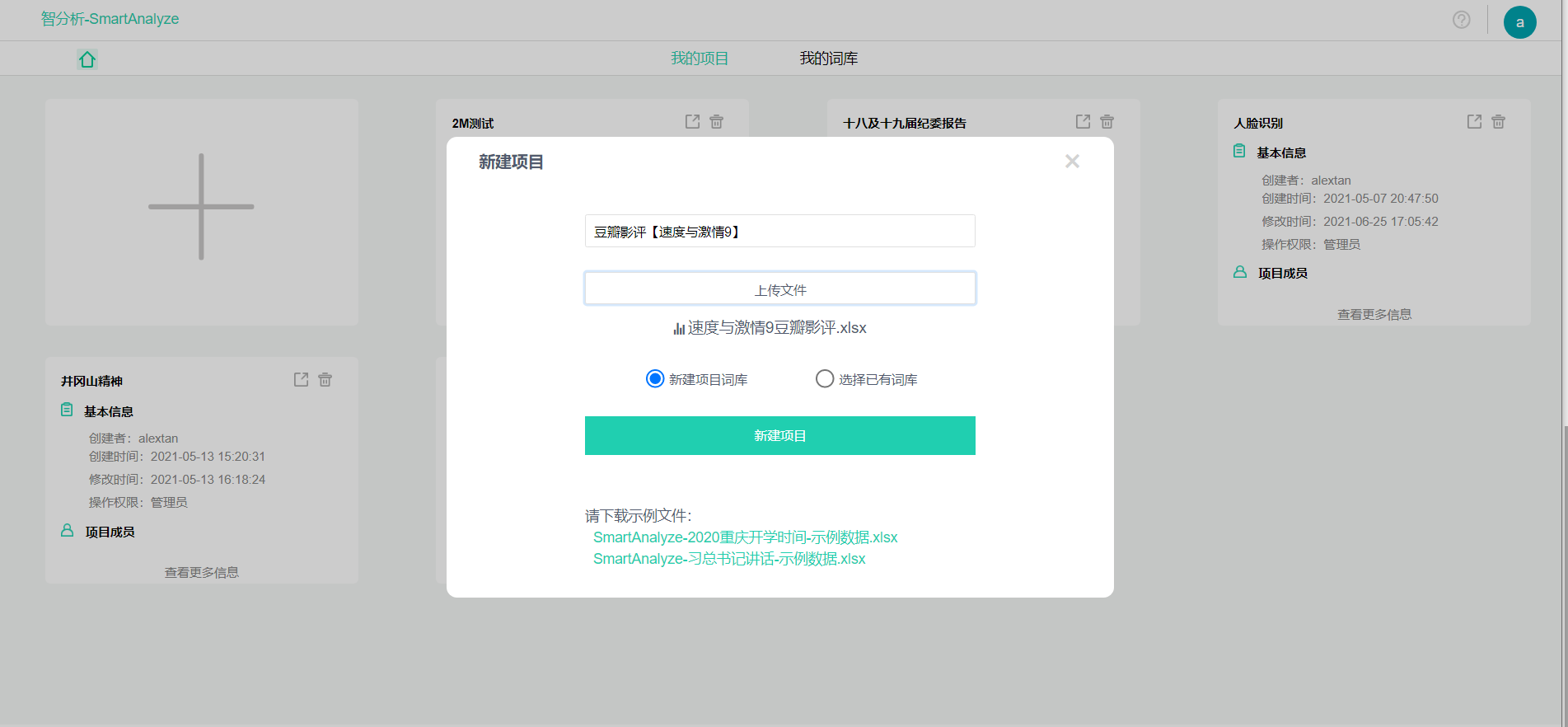
Task: Select the 新建项目词库 radio option
Action: pyautogui.click(x=655, y=378)
